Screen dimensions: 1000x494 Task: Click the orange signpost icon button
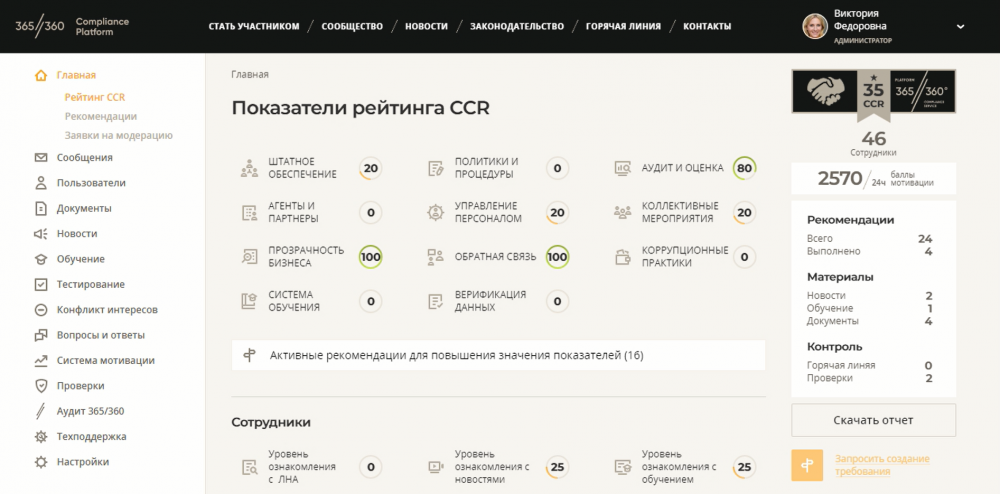[x=807, y=465]
